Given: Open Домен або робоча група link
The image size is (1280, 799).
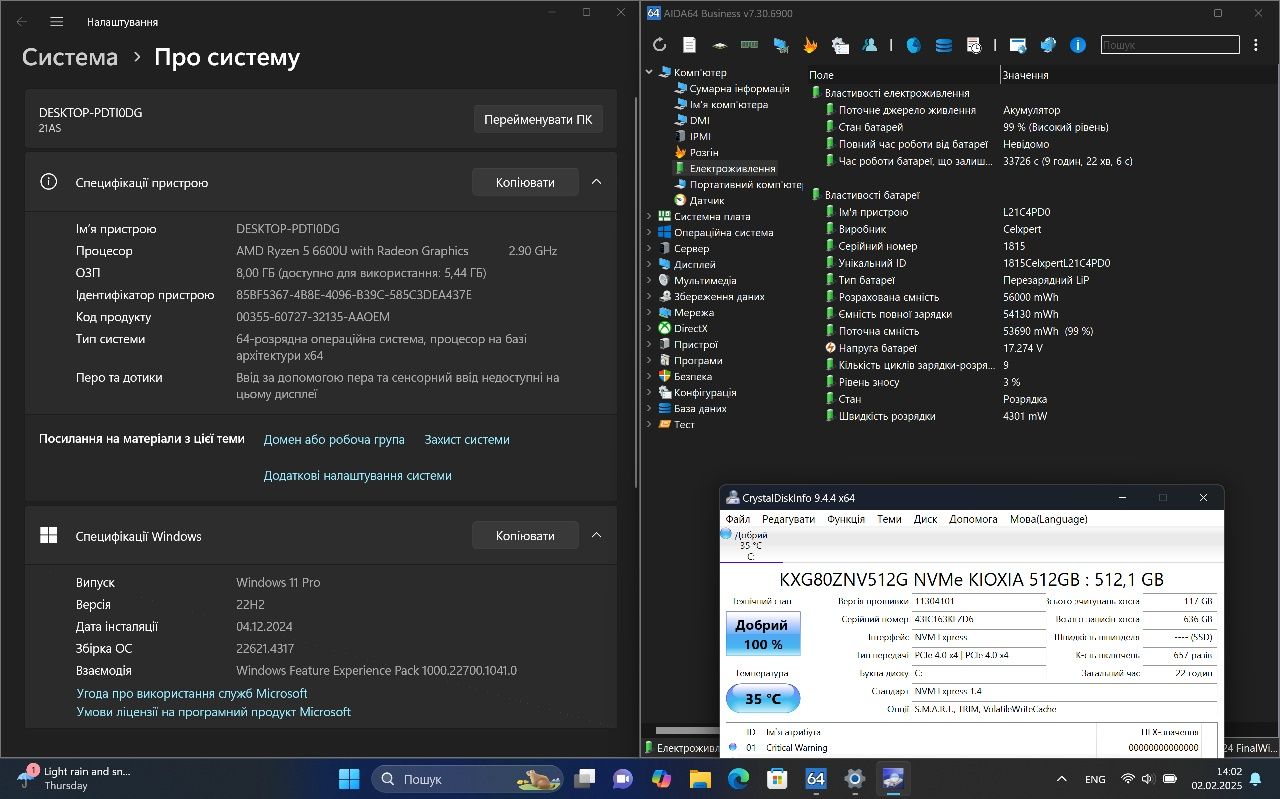Looking at the screenshot, I should click(334, 439).
